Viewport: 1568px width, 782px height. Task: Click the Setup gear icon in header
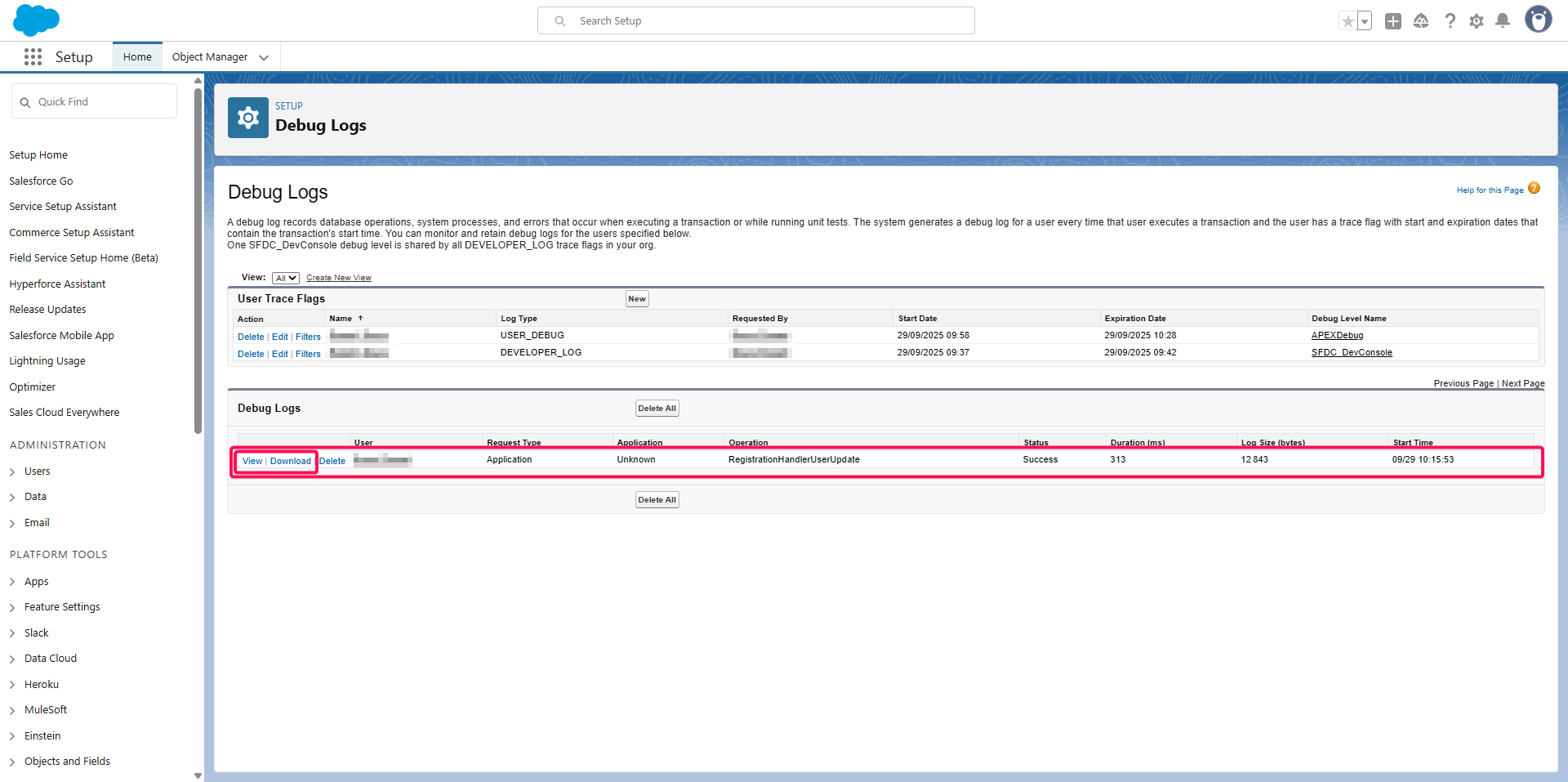coord(1477,21)
